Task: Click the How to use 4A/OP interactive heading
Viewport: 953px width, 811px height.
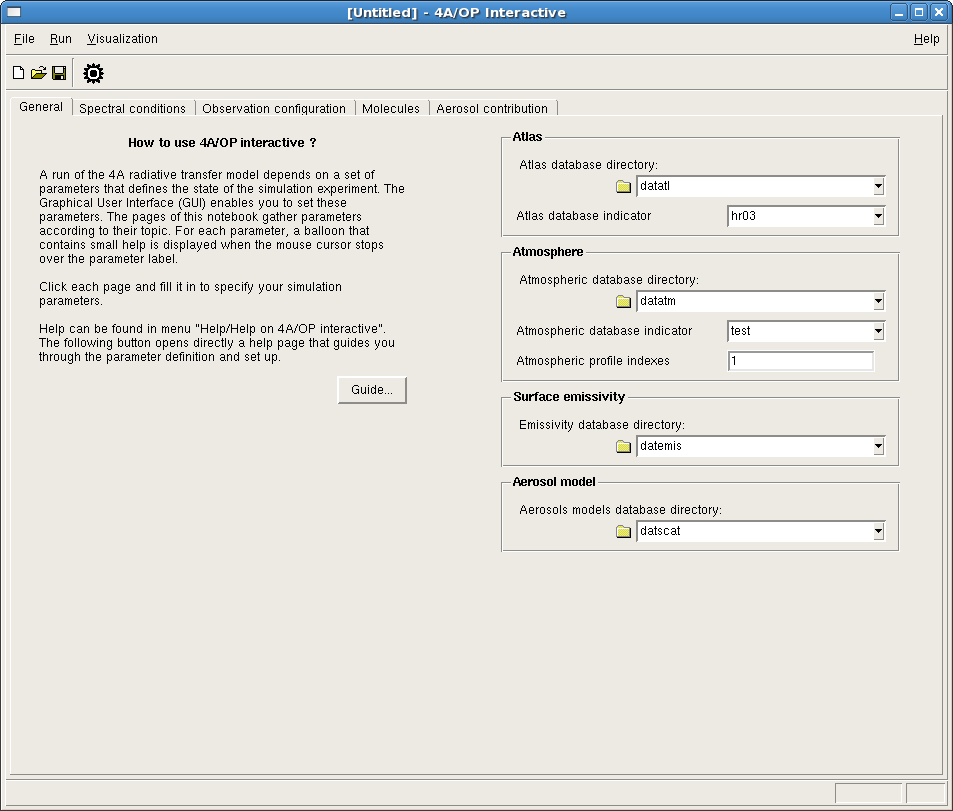Action: [222, 142]
